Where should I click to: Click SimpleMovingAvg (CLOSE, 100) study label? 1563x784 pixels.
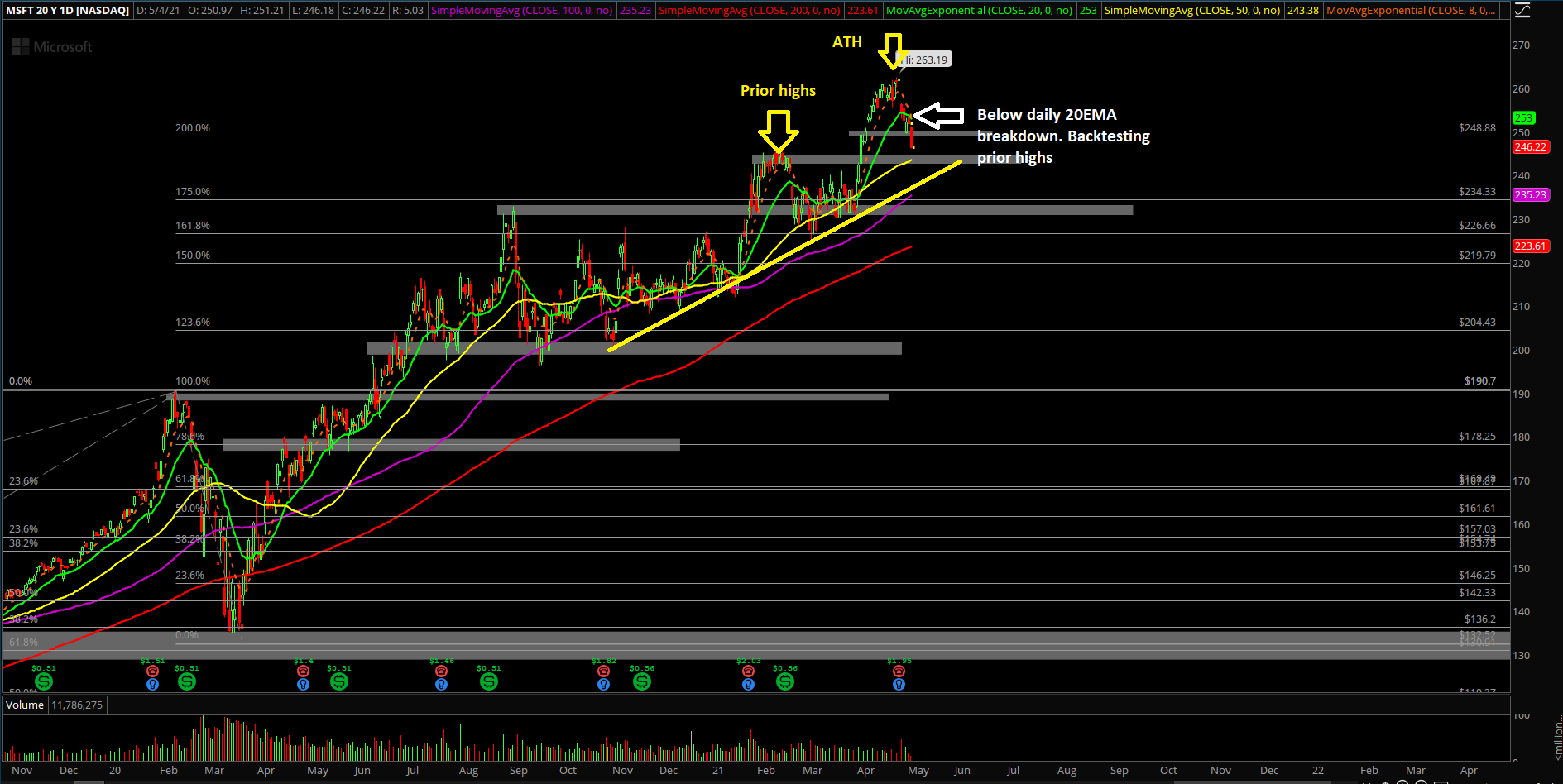click(522, 10)
